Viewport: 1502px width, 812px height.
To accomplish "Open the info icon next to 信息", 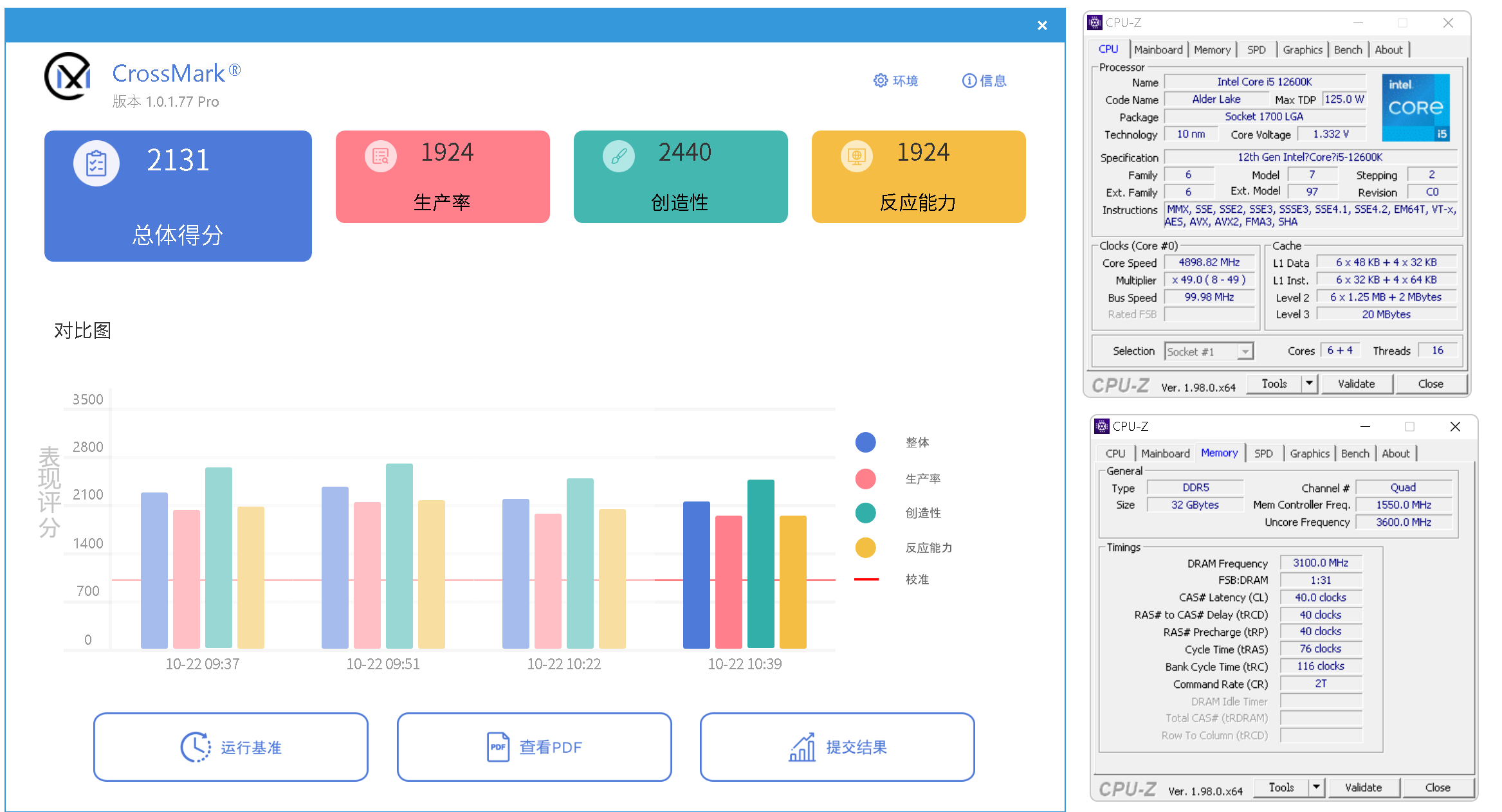I will 969,80.
